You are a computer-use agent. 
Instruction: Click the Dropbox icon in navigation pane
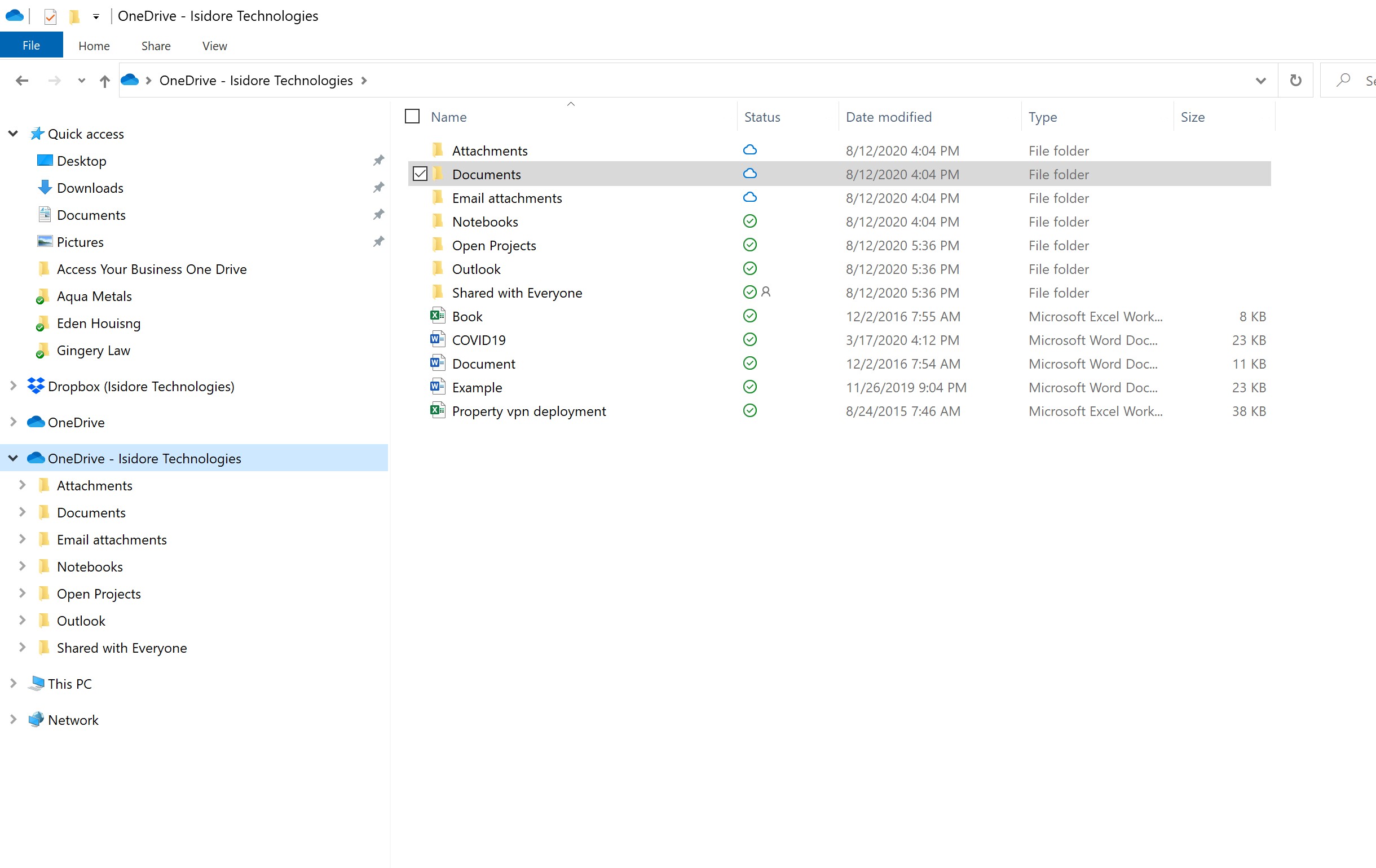(x=36, y=387)
